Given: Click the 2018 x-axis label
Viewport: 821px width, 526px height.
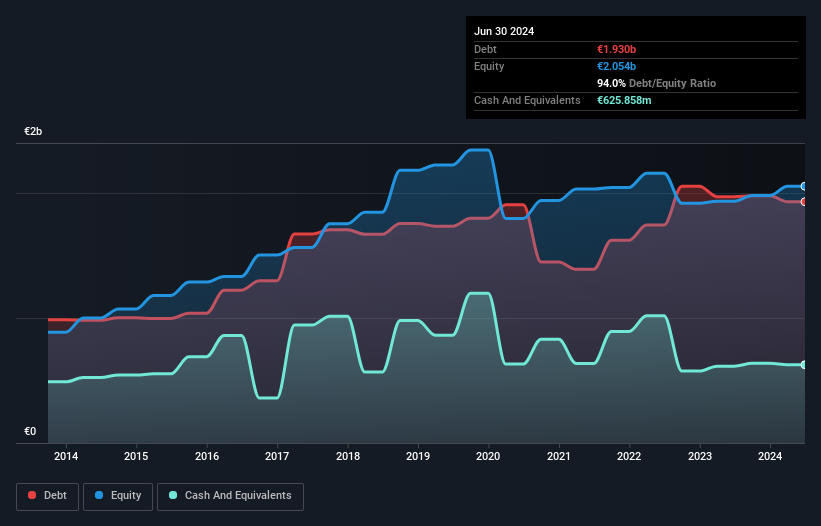Looking at the screenshot, I should 348,456.
